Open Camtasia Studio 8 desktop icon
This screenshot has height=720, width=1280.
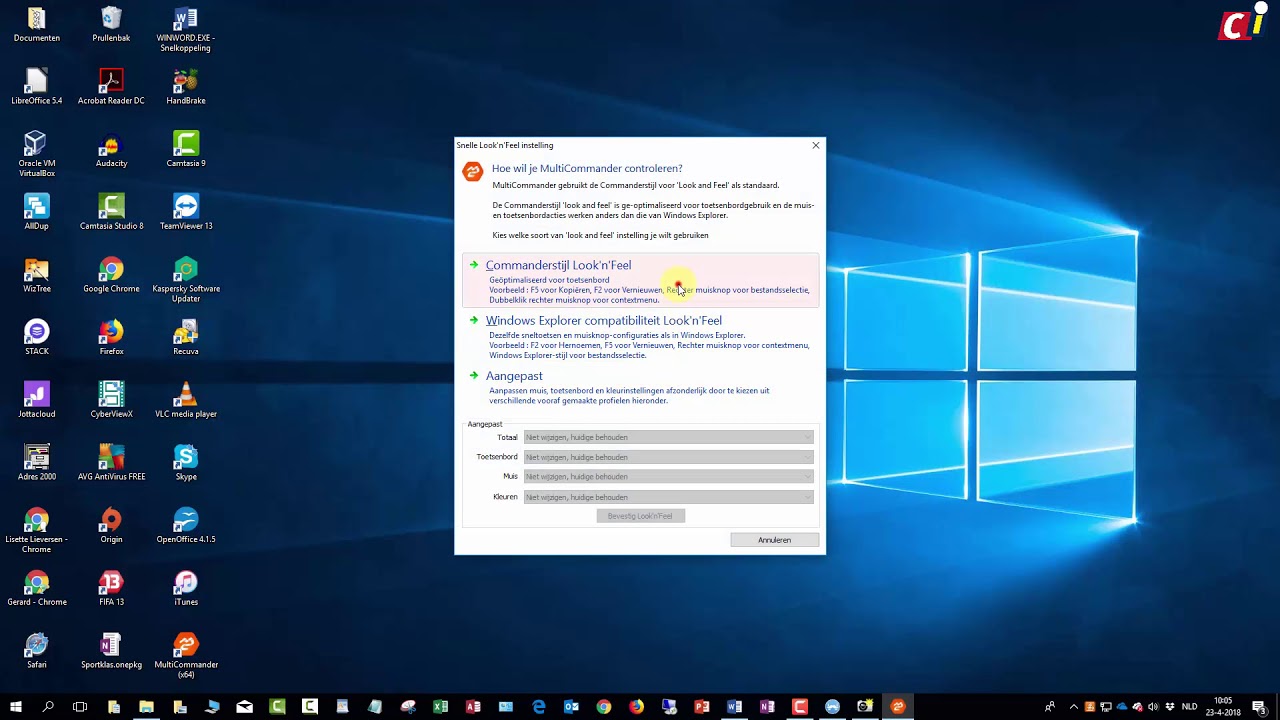(x=111, y=212)
